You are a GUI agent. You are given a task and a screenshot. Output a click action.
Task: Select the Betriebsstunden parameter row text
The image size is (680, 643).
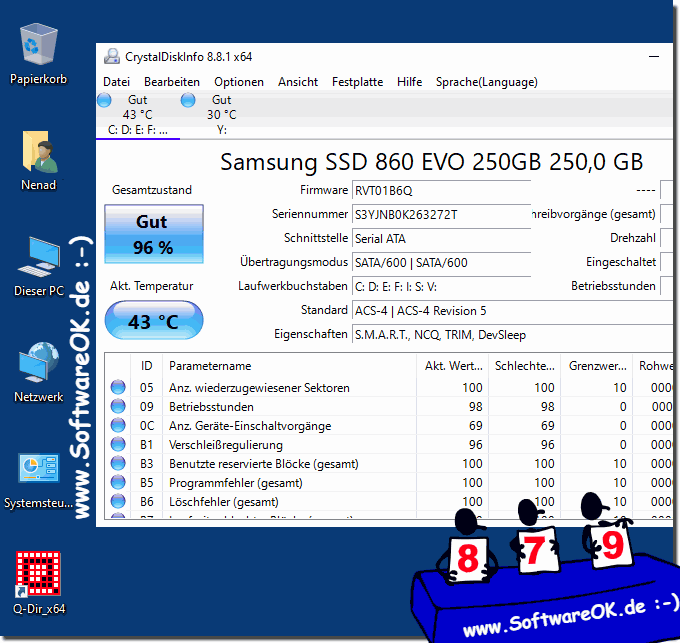coord(211,407)
